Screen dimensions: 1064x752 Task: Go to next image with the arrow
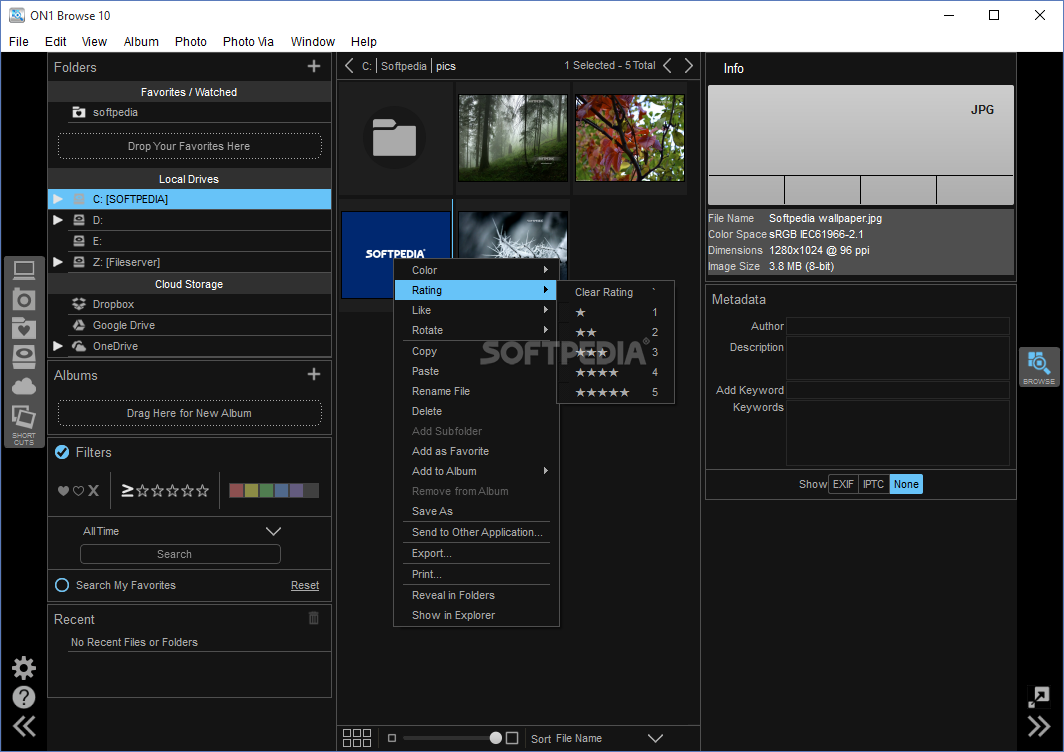click(x=689, y=65)
